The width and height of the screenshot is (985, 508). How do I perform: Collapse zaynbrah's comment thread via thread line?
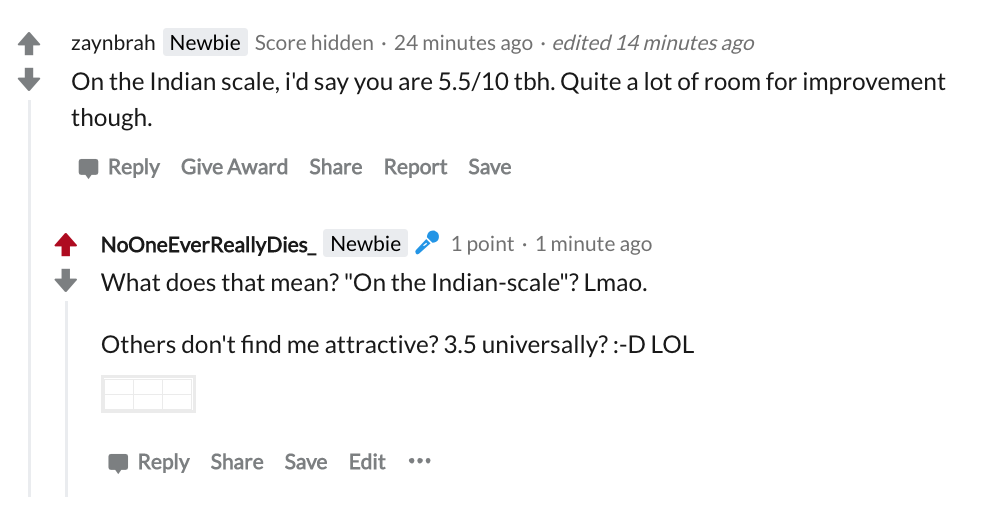click(30, 300)
